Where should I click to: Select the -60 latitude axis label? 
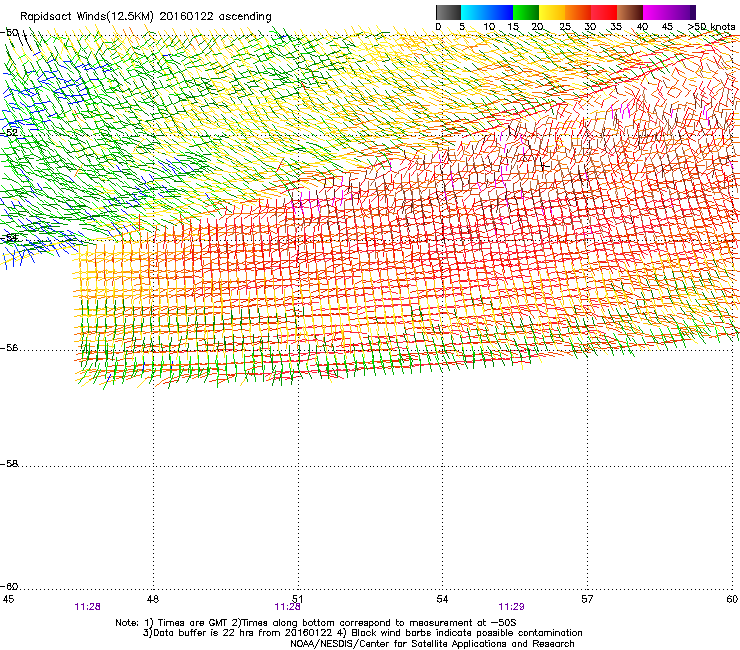(x=9, y=586)
